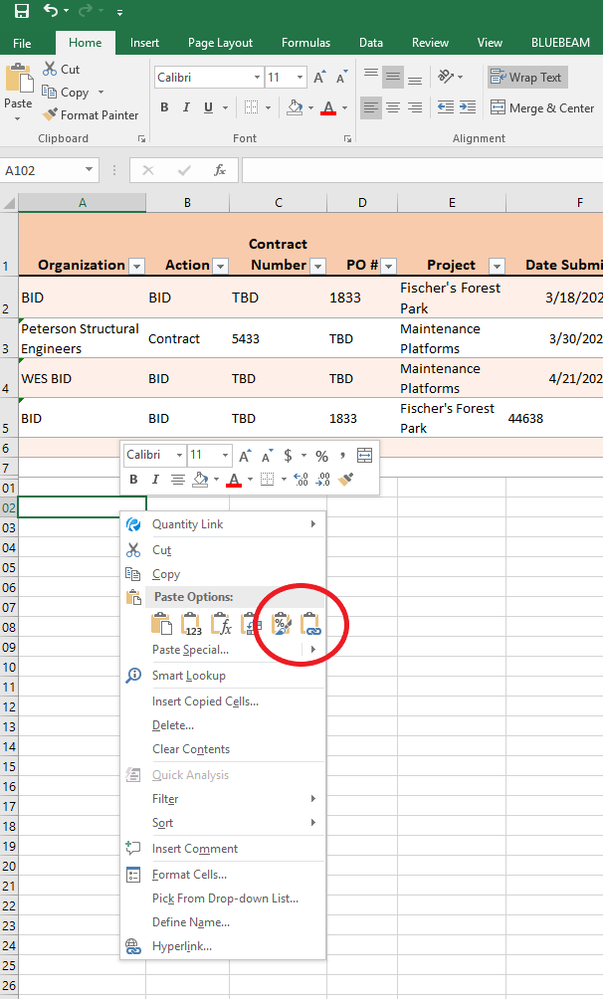Choose Paste Link option icon
Screen dimensions: 603x999
click(x=310, y=624)
